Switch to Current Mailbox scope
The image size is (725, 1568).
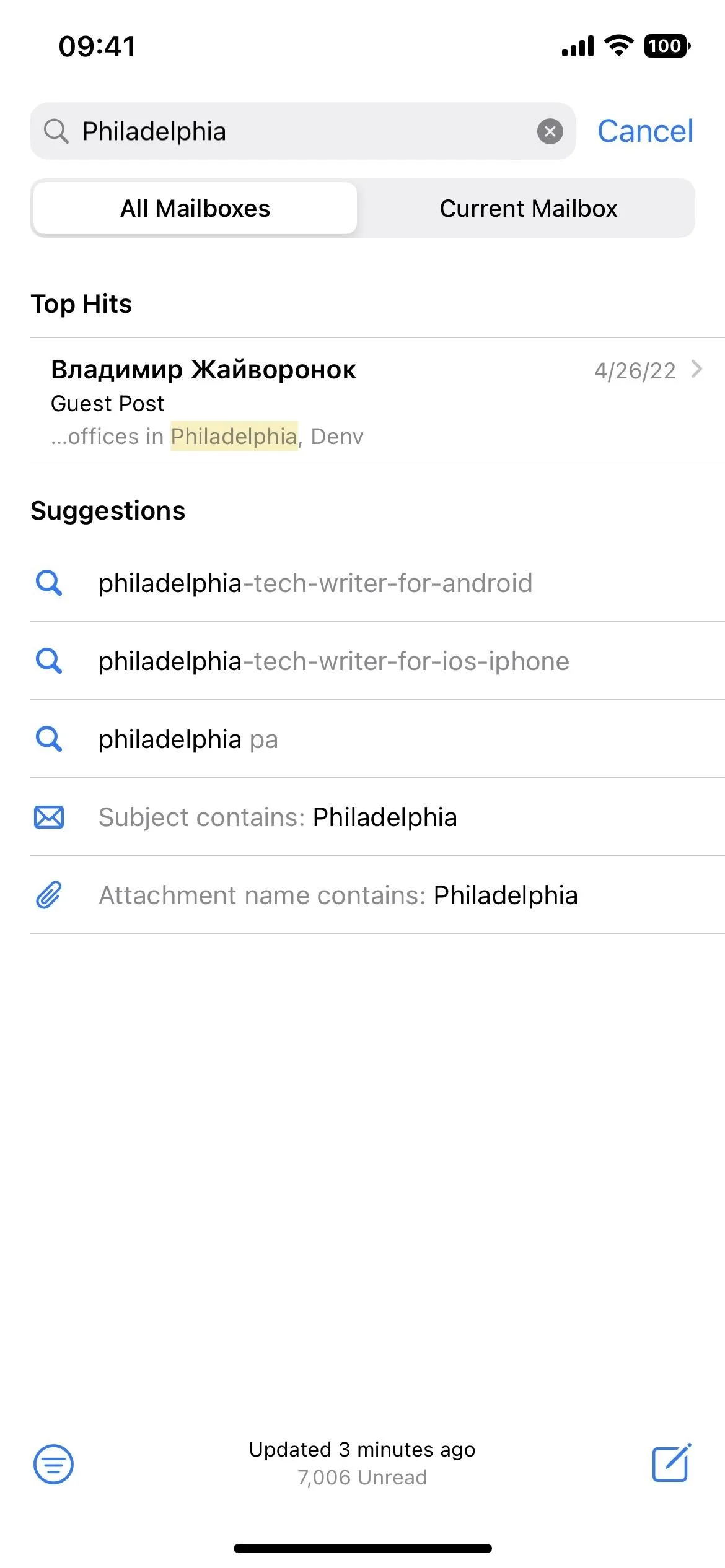[528, 208]
